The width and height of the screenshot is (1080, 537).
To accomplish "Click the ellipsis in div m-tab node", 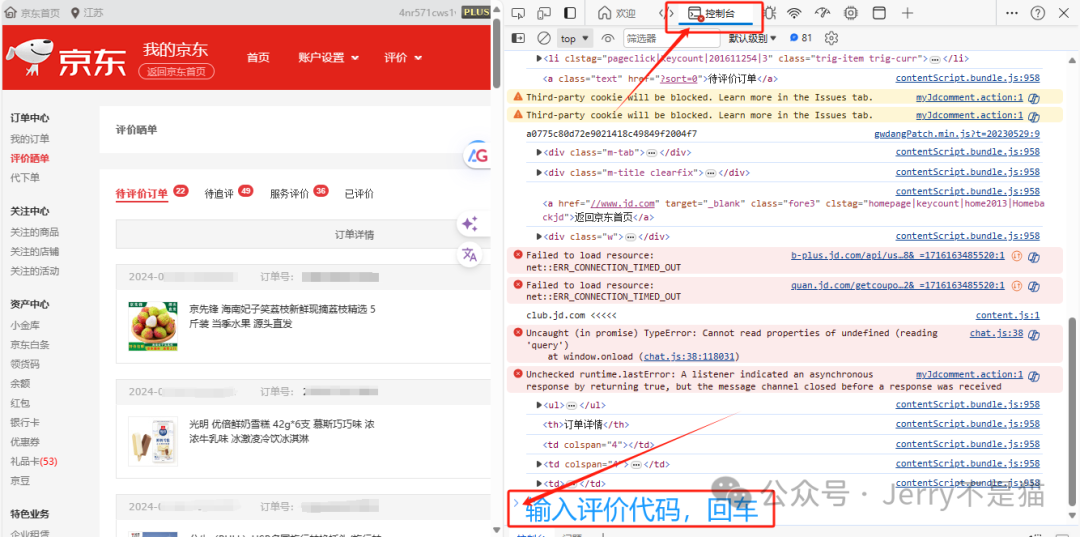I will (x=652, y=153).
